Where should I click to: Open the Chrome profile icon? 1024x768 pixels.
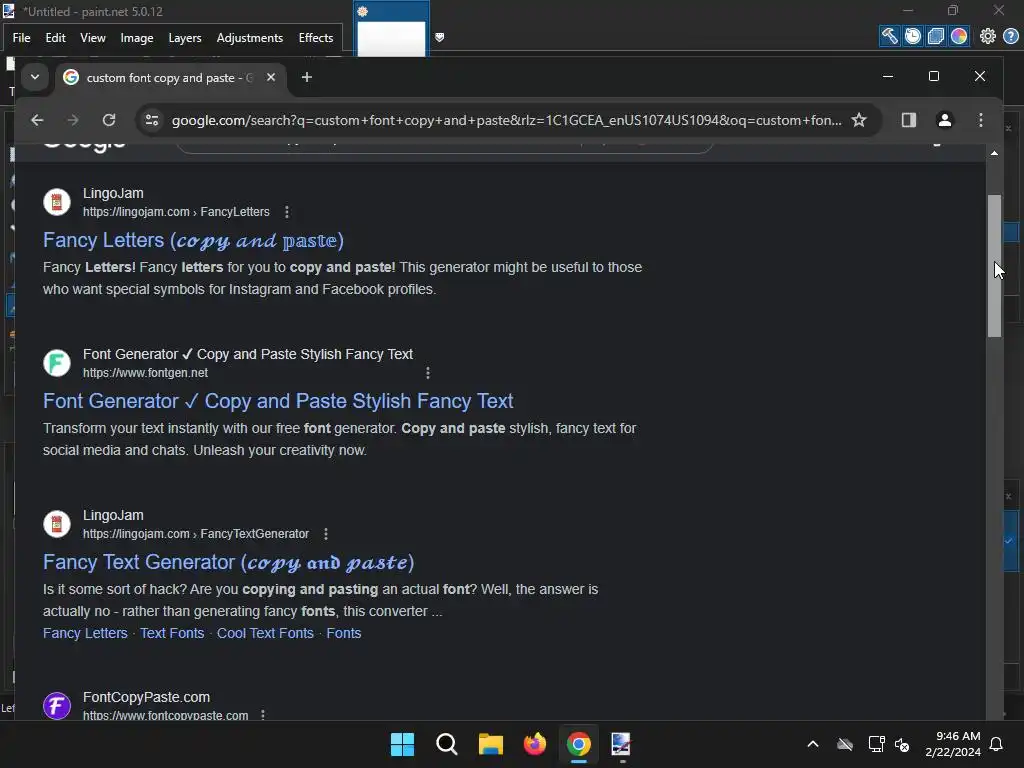click(x=944, y=120)
